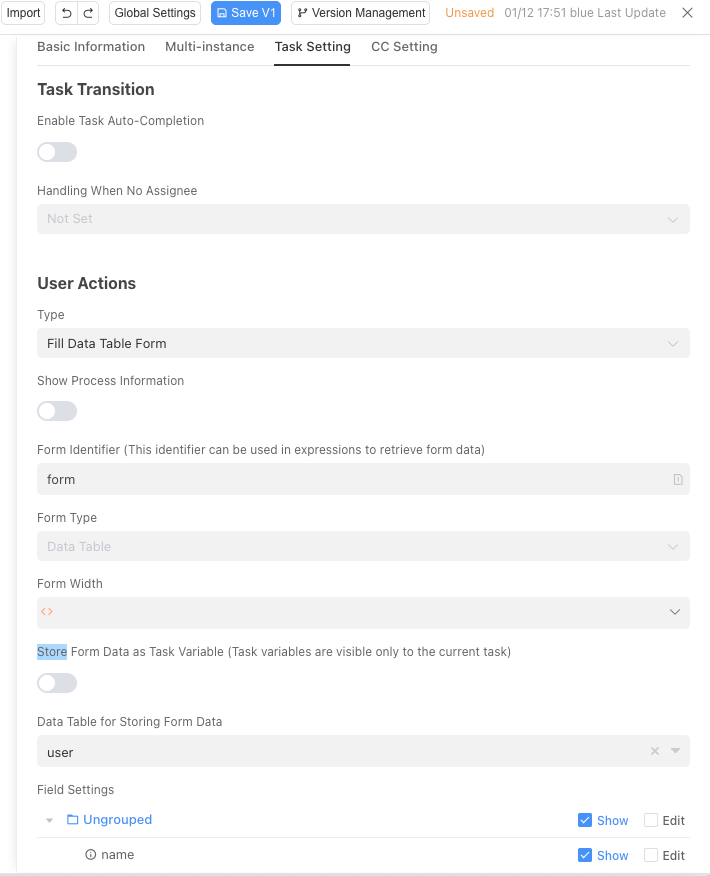
Task: Expand the Form Width dropdown
Action: 674,612
